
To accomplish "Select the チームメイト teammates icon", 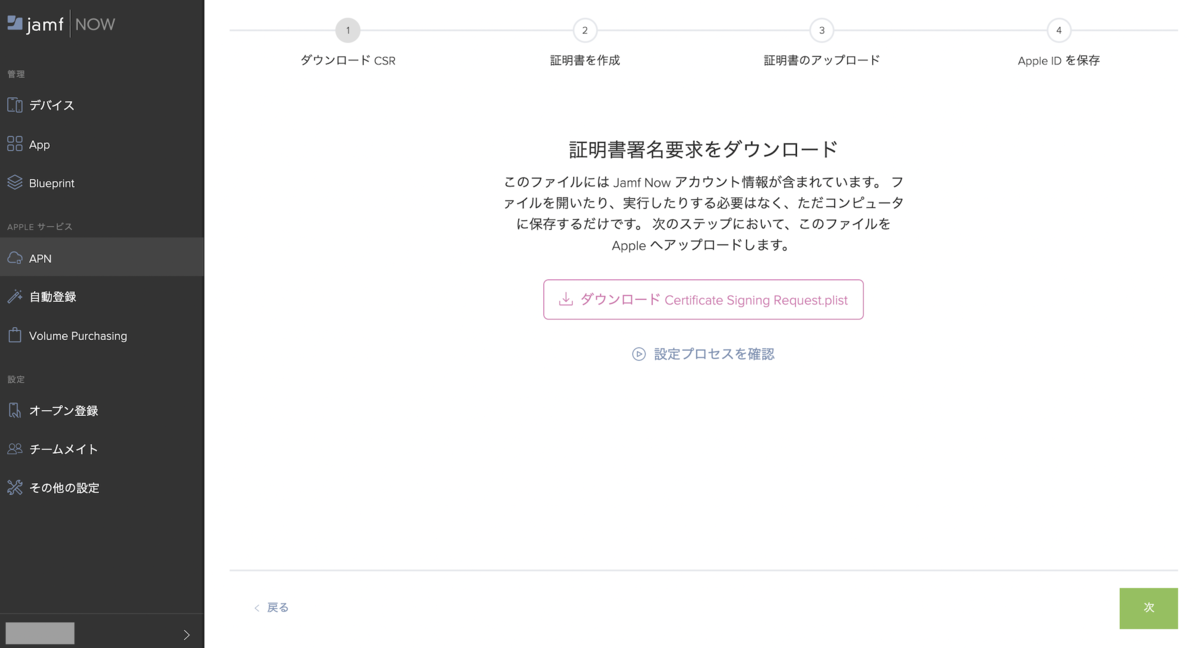I will [14, 449].
